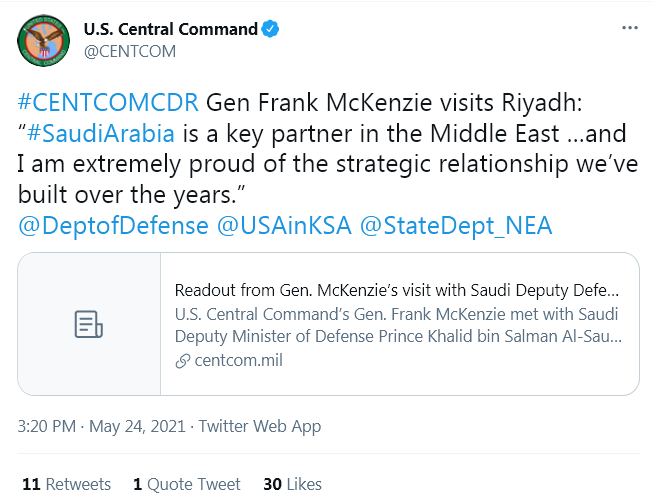Image resolution: width=652 pixels, height=503 pixels.
Task: View the 11 Retweets list
Action: pyautogui.click(x=67, y=484)
